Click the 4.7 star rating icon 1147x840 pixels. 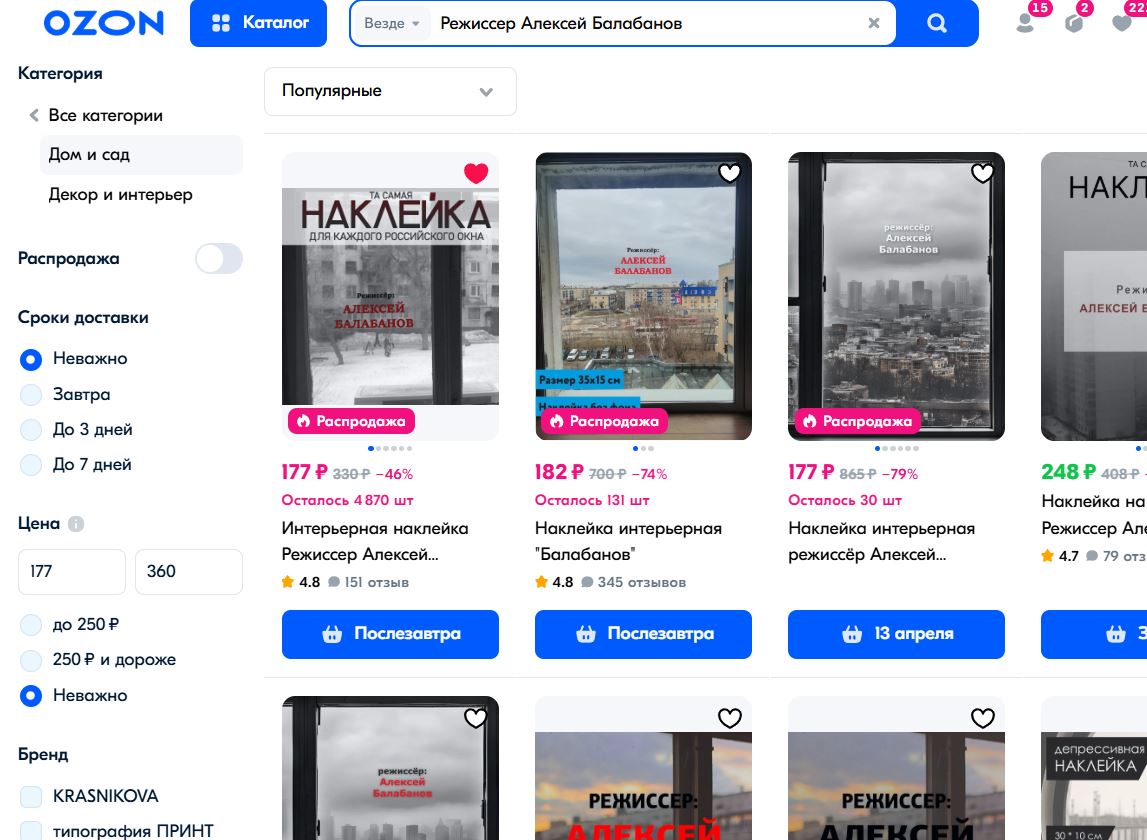coord(1048,556)
